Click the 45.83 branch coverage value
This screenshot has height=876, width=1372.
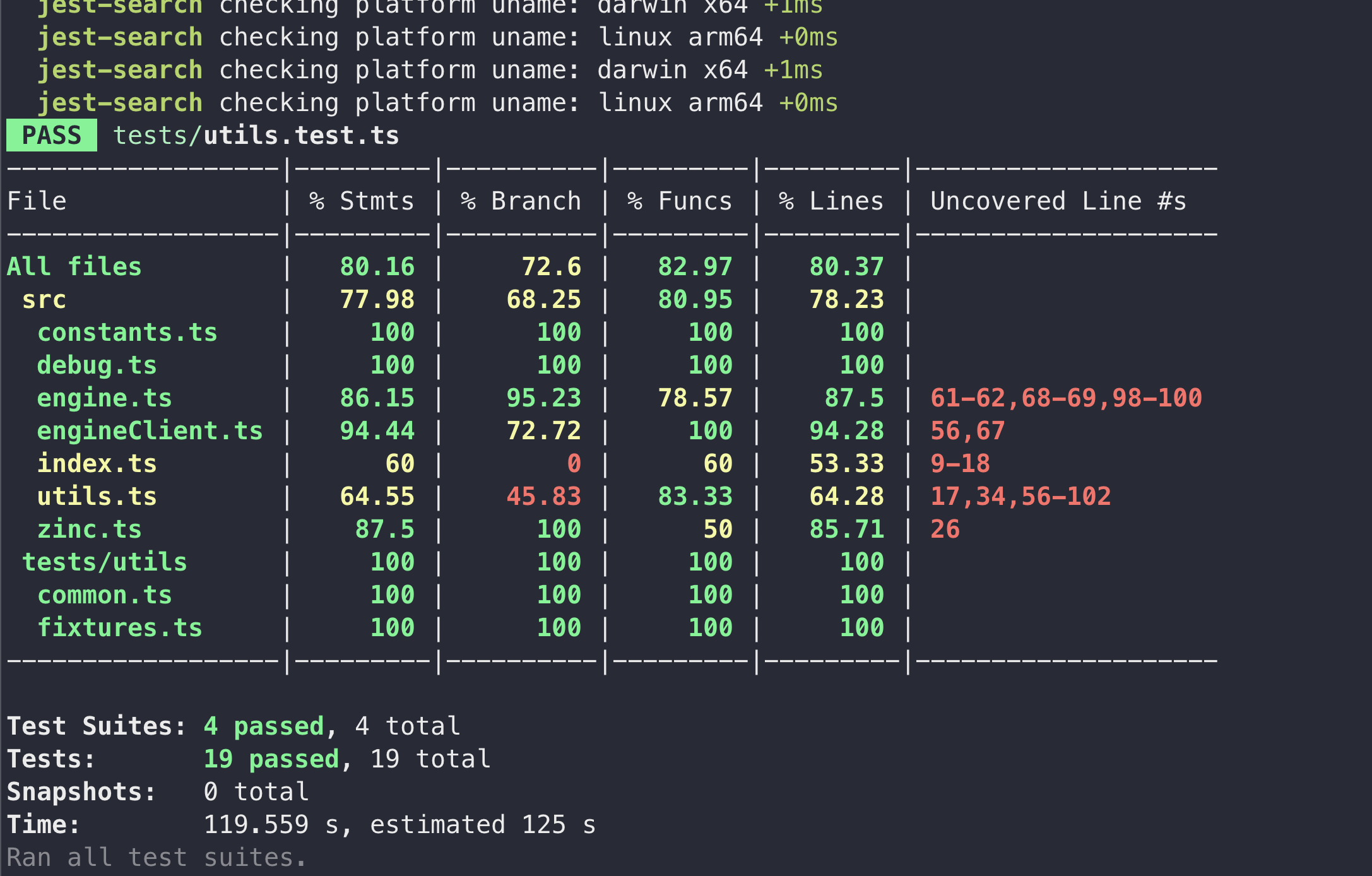pos(543,497)
